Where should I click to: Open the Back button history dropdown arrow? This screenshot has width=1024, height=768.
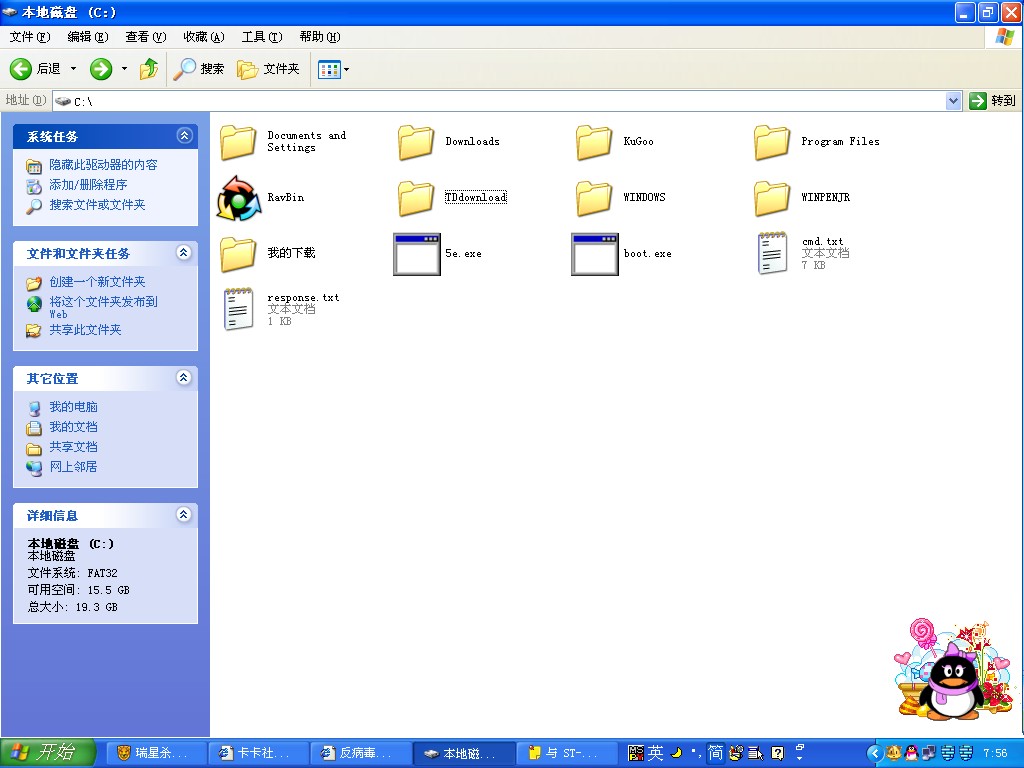pyautogui.click(x=73, y=69)
